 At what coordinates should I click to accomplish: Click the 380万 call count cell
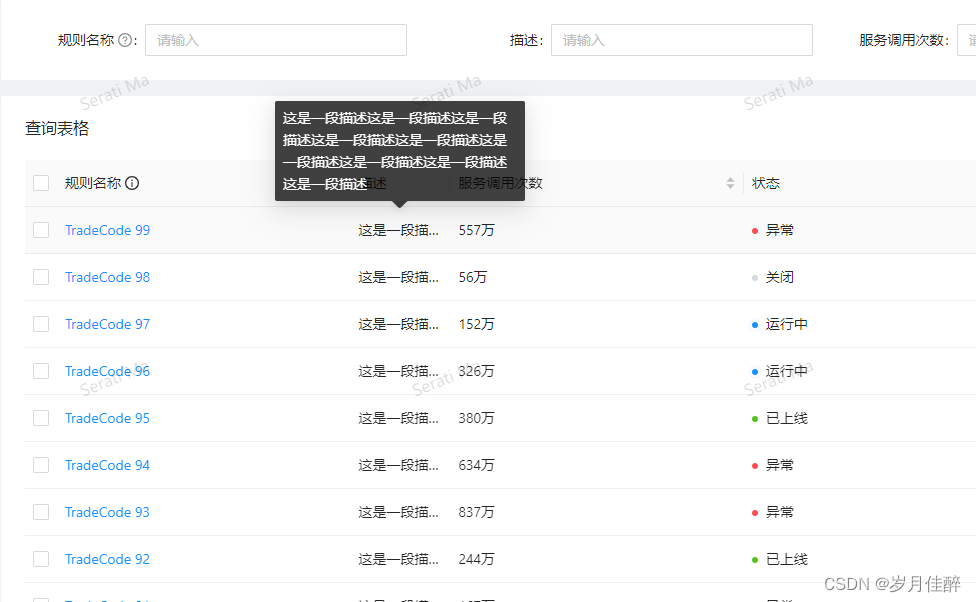[477, 418]
